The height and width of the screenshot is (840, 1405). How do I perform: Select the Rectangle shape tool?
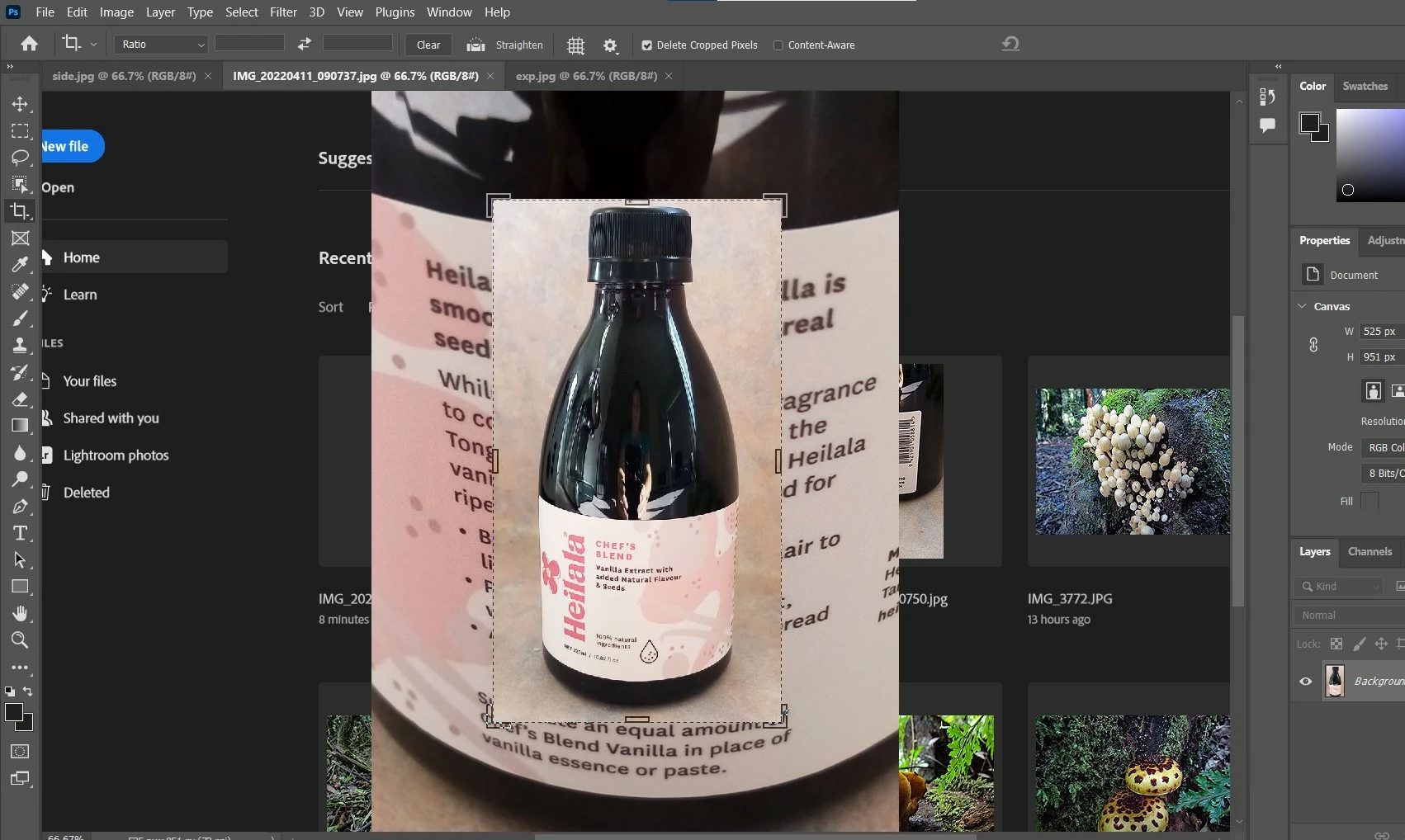[20, 587]
